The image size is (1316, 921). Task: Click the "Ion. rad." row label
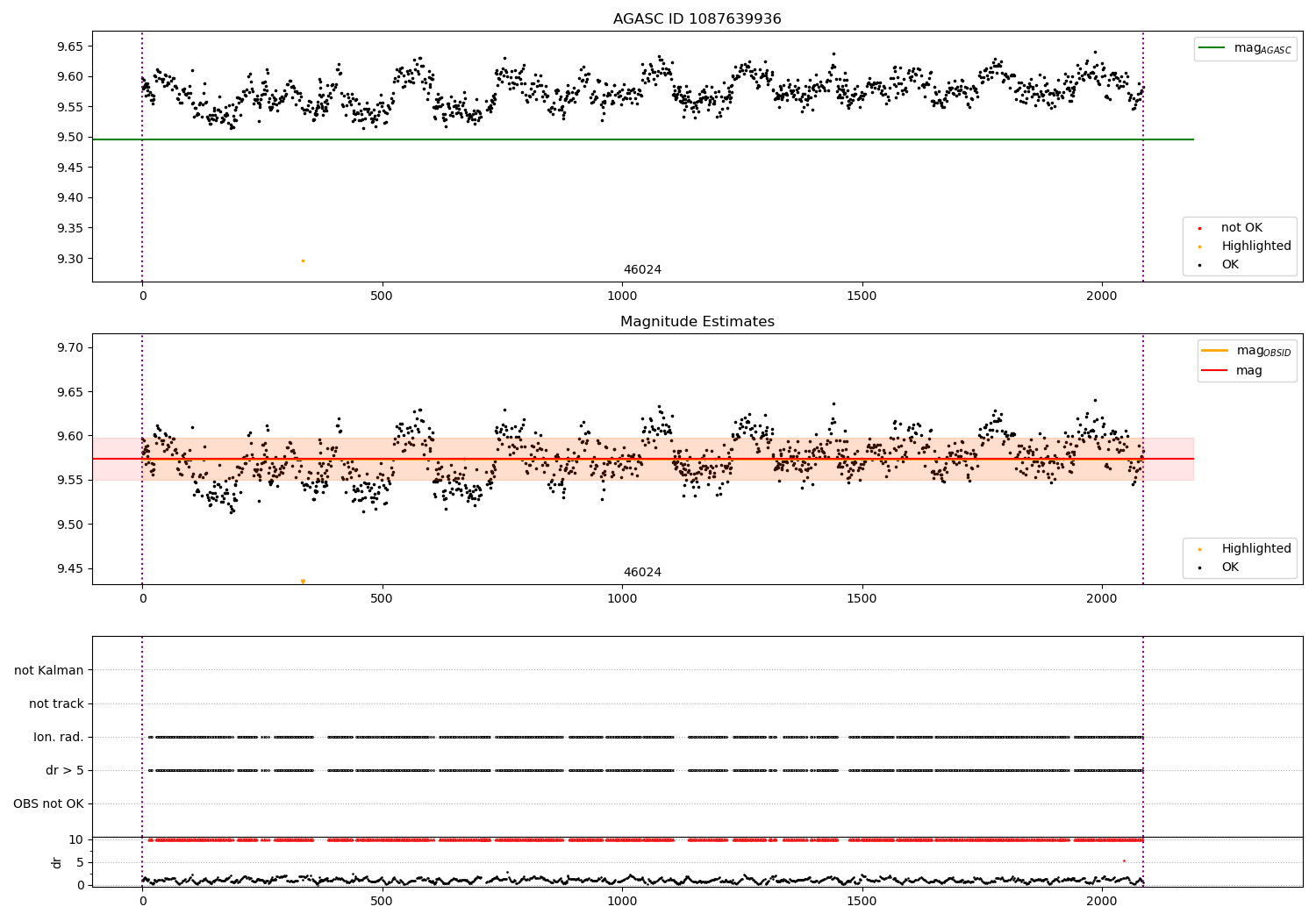click(x=59, y=738)
